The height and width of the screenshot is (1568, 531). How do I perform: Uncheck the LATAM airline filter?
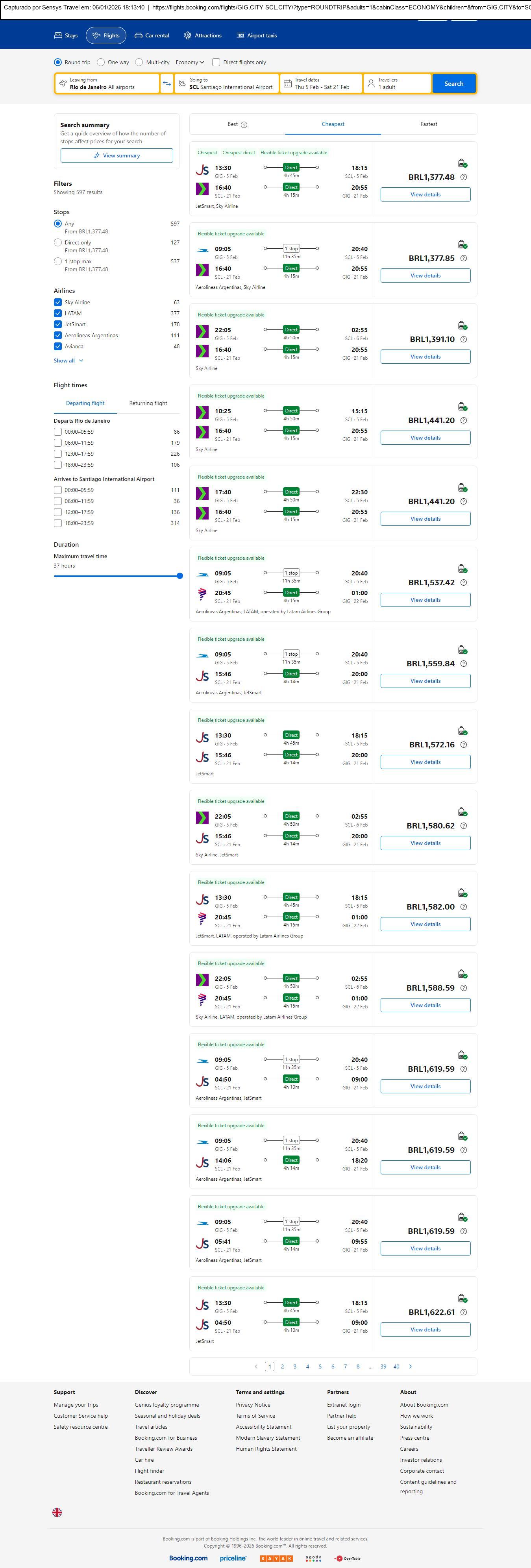pyautogui.click(x=58, y=313)
